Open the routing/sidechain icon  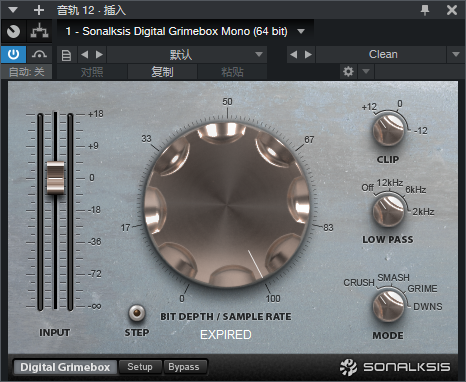point(39,32)
